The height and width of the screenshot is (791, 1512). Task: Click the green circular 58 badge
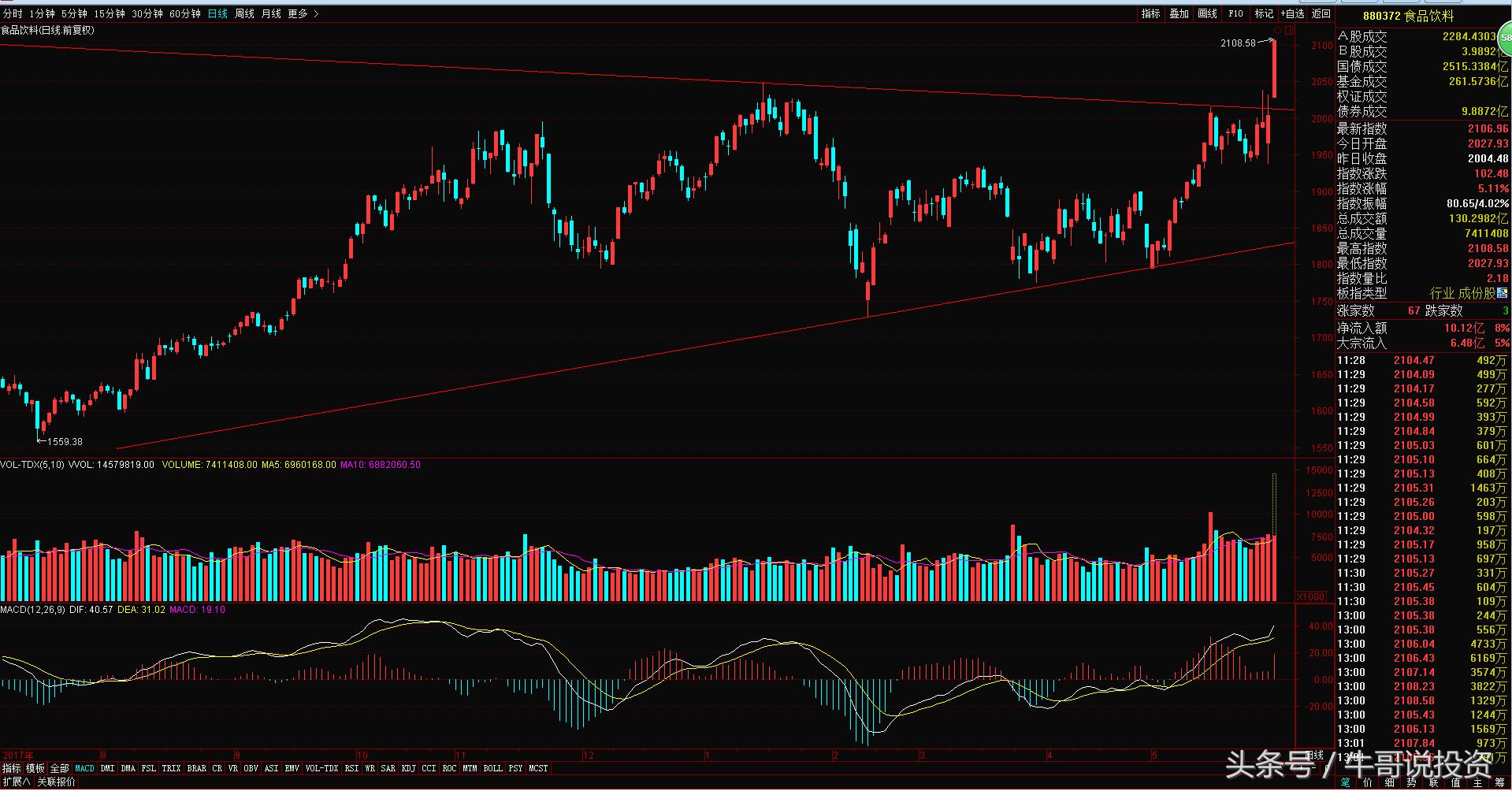pos(1506,37)
